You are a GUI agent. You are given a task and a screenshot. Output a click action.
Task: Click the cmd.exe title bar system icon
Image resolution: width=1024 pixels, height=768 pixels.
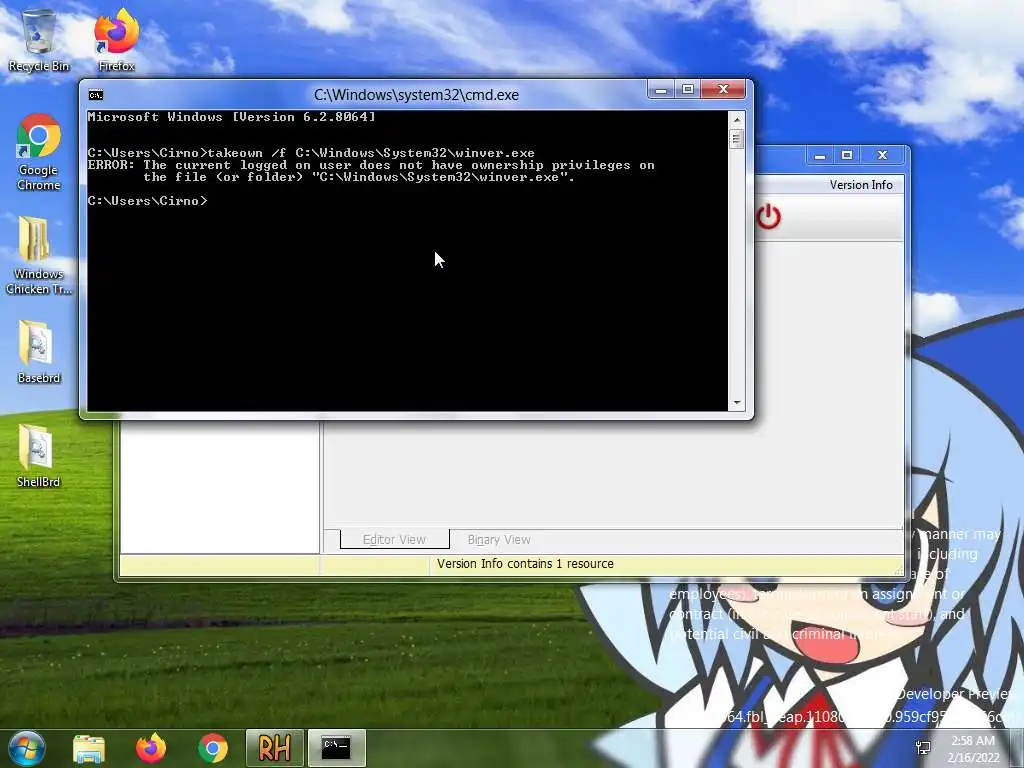96,95
